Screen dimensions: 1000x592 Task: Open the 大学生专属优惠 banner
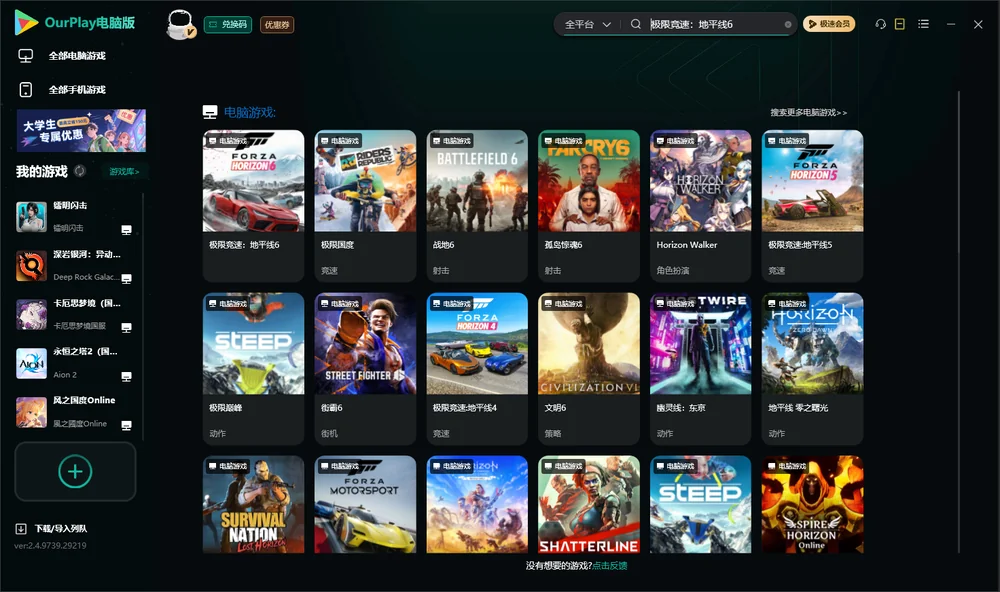(82, 130)
